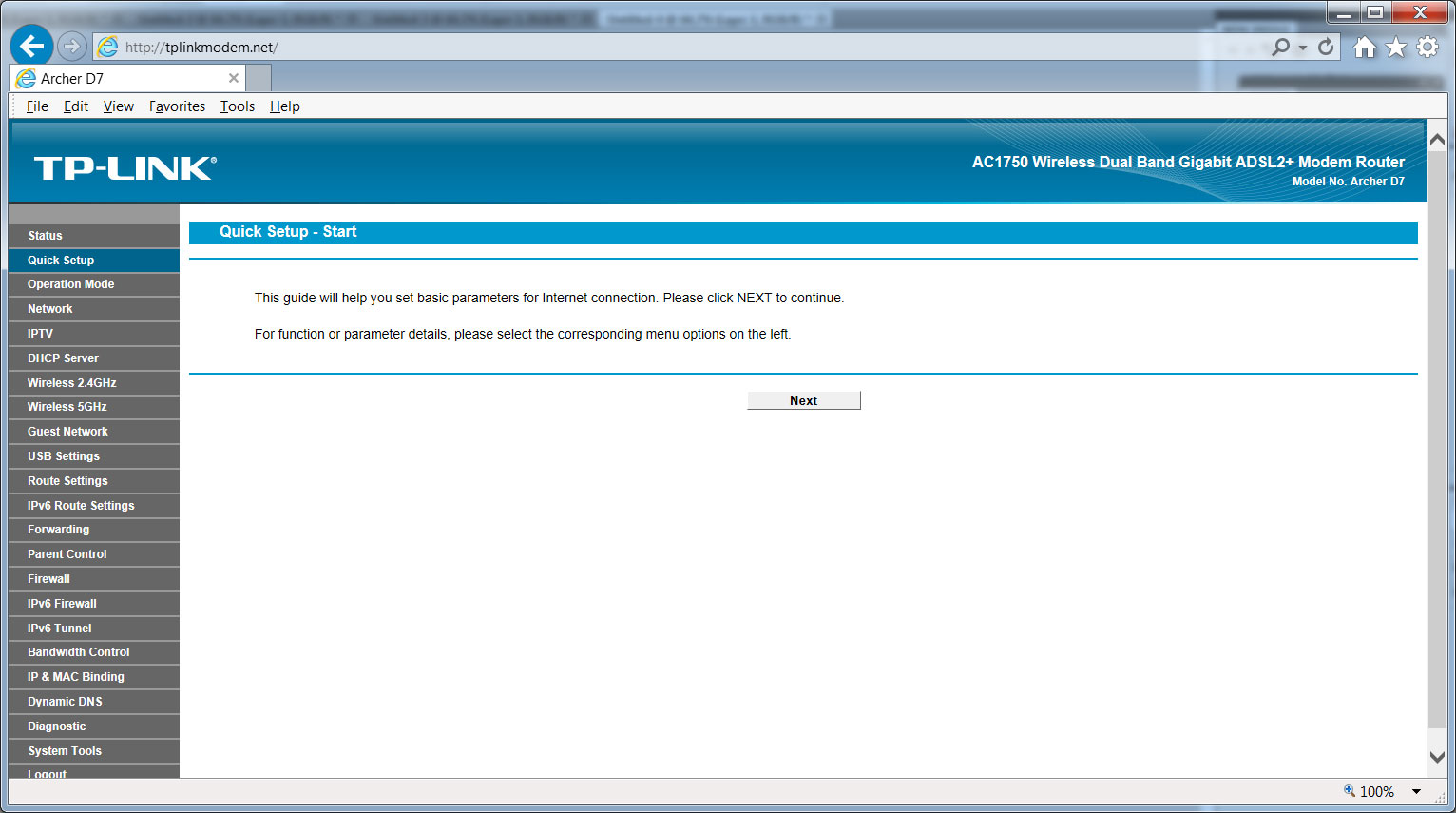Open Favorites star icon
This screenshot has width=1456, height=813.
coord(1396,47)
